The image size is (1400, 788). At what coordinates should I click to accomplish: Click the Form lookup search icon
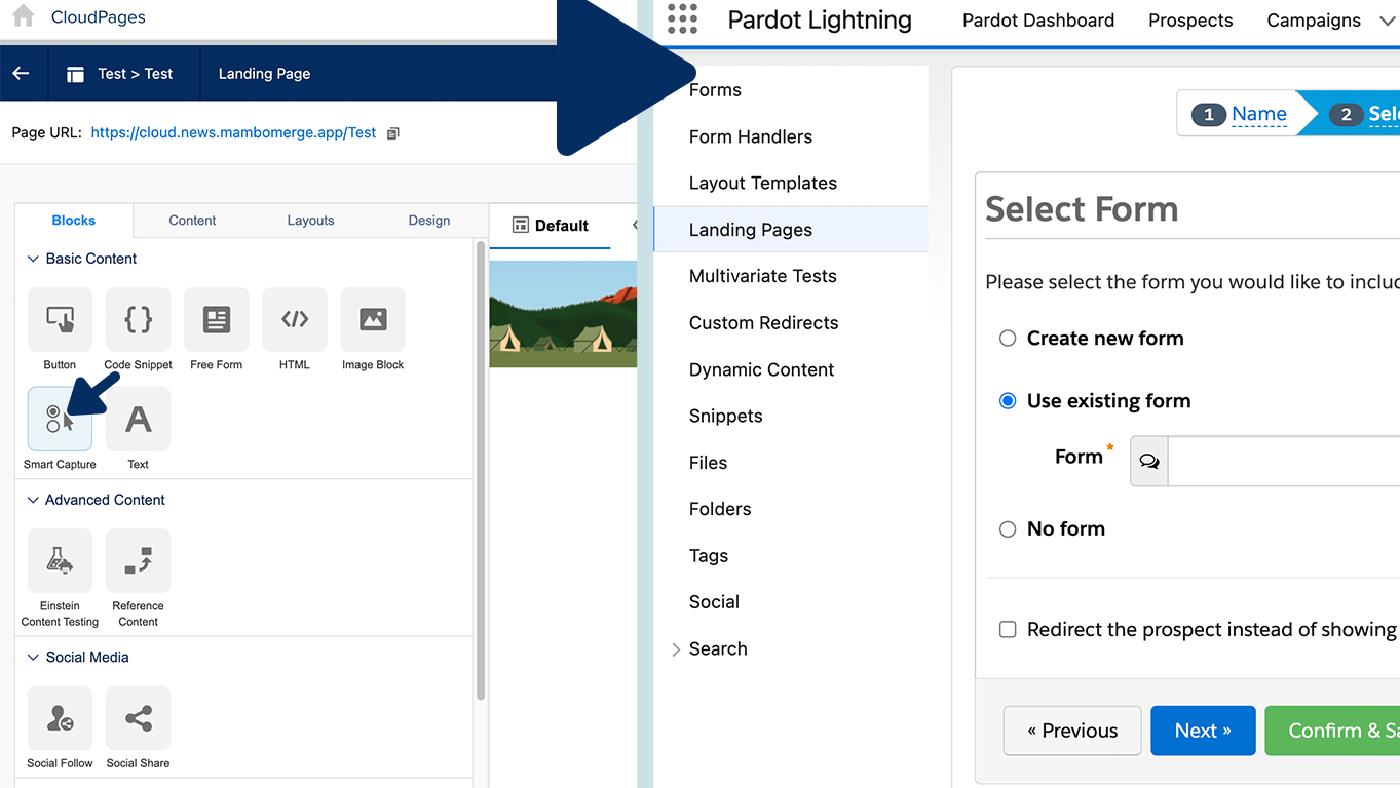[1148, 460]
